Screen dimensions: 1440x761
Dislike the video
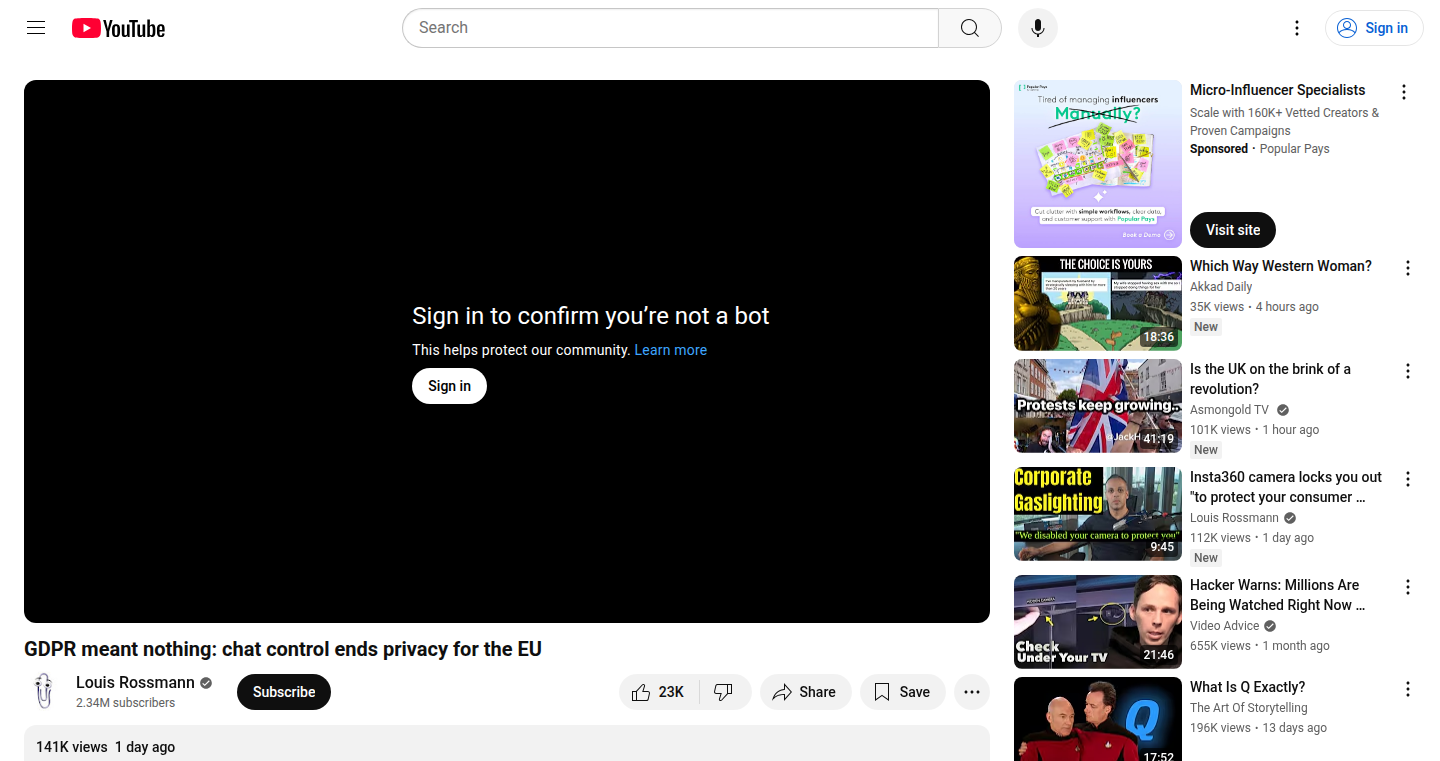[x=725, y=692]
